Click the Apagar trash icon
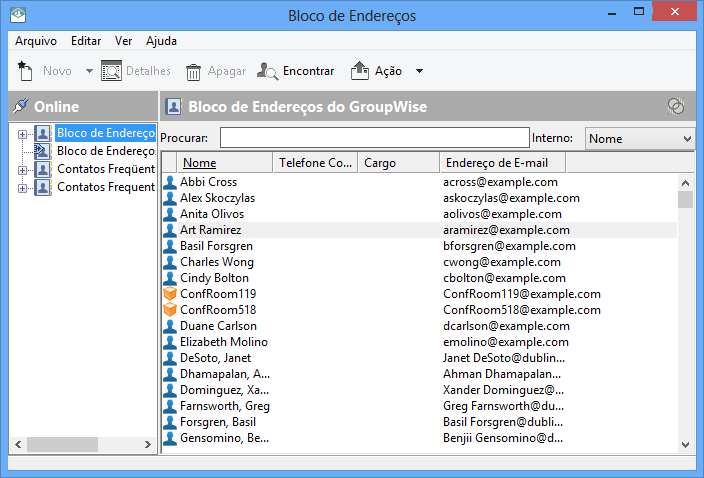 tap(193, 72)
